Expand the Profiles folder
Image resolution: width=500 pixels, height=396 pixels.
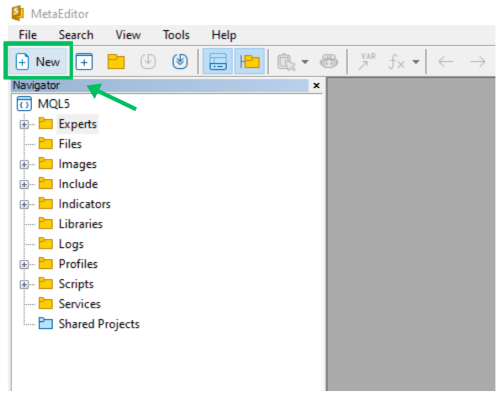point(24,264)
